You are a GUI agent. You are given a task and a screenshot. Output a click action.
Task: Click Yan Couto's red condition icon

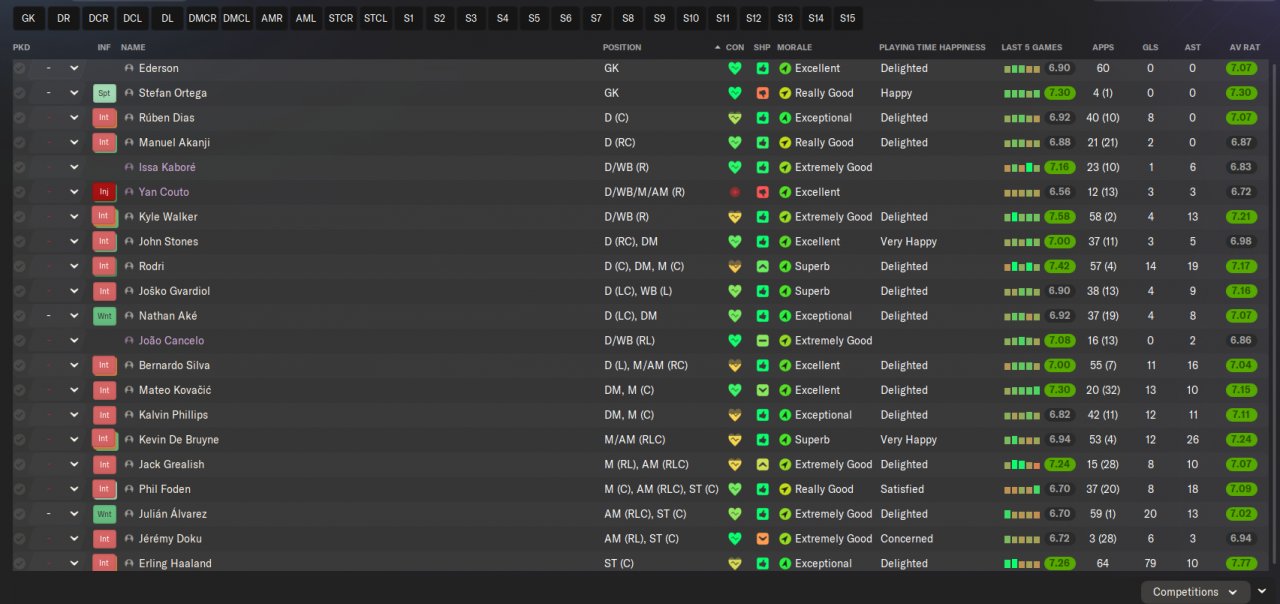tap(735, 192)
